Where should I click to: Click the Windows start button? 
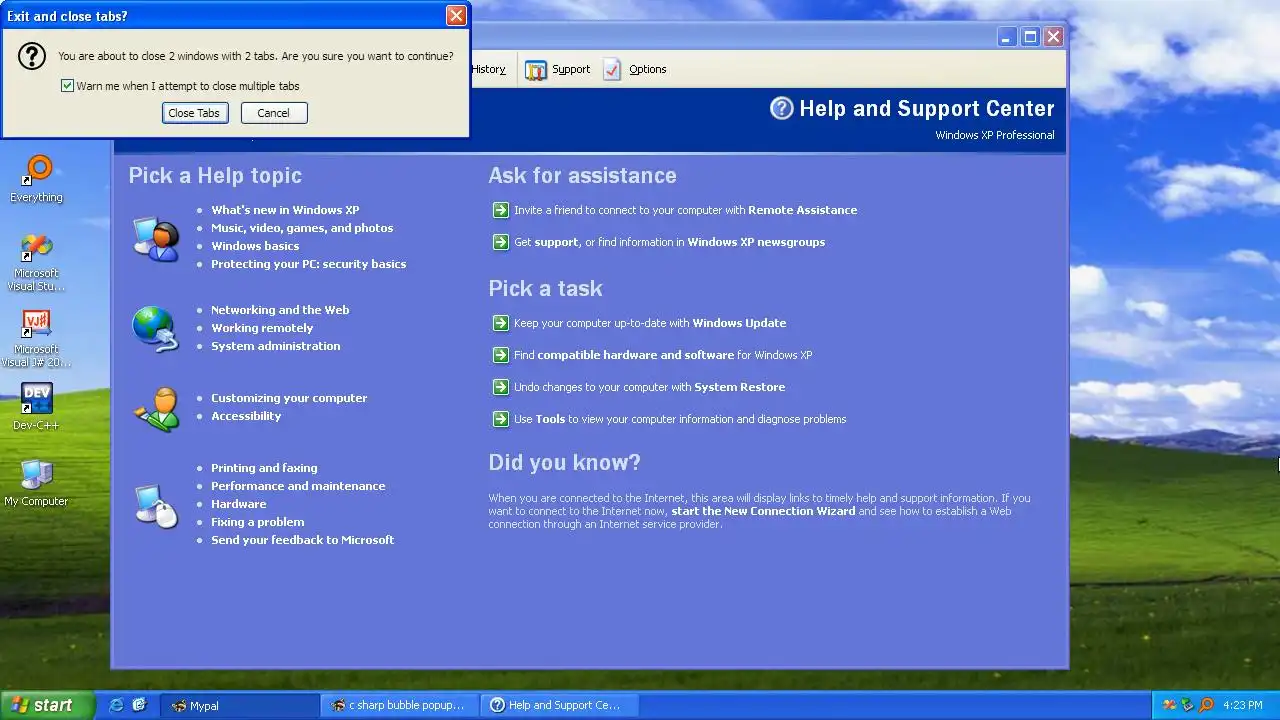(47, 705)
